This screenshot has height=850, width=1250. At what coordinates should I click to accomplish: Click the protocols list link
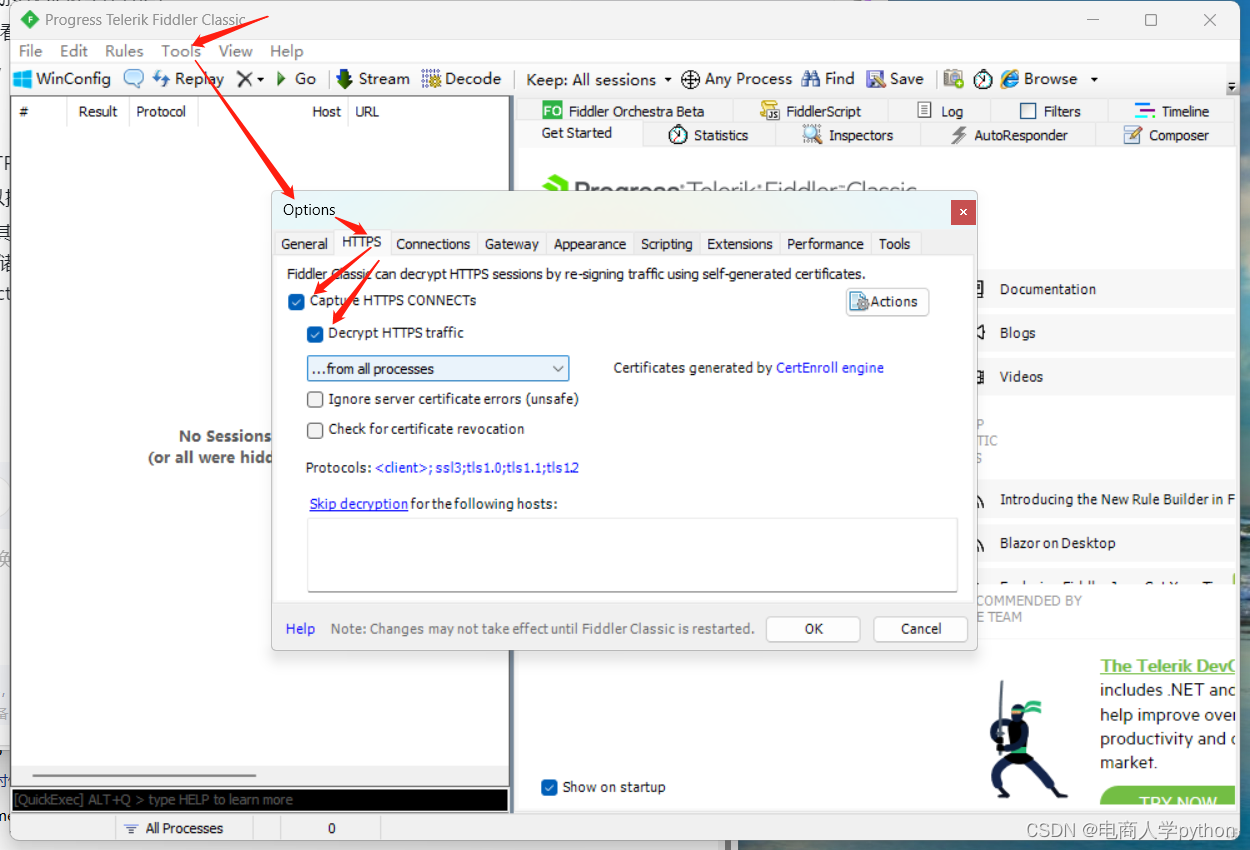[477, 467]
